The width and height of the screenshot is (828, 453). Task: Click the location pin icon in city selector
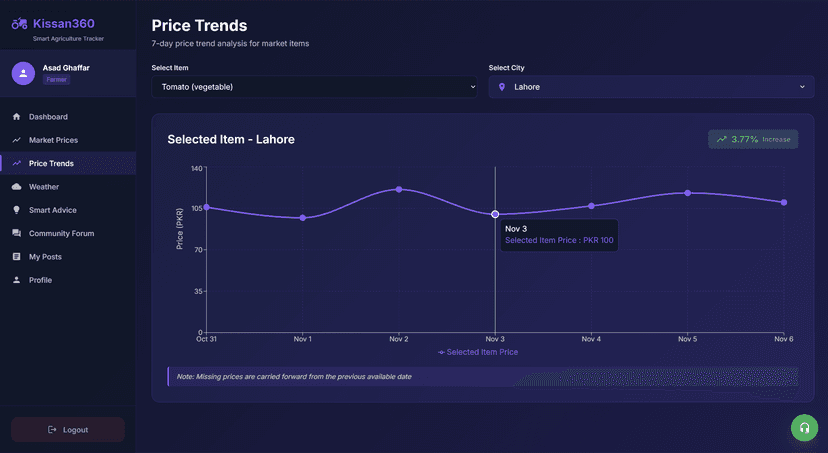[x=502, y=87]
